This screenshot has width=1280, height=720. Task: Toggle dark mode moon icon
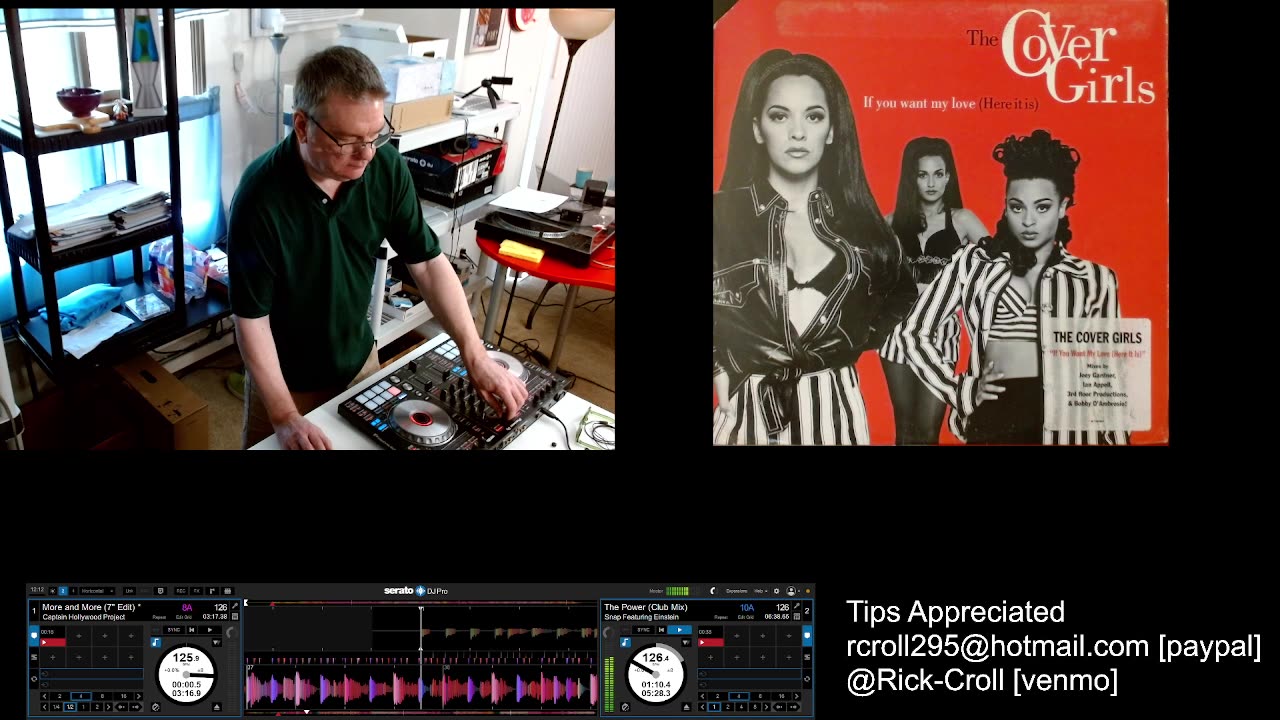(713, 591)
